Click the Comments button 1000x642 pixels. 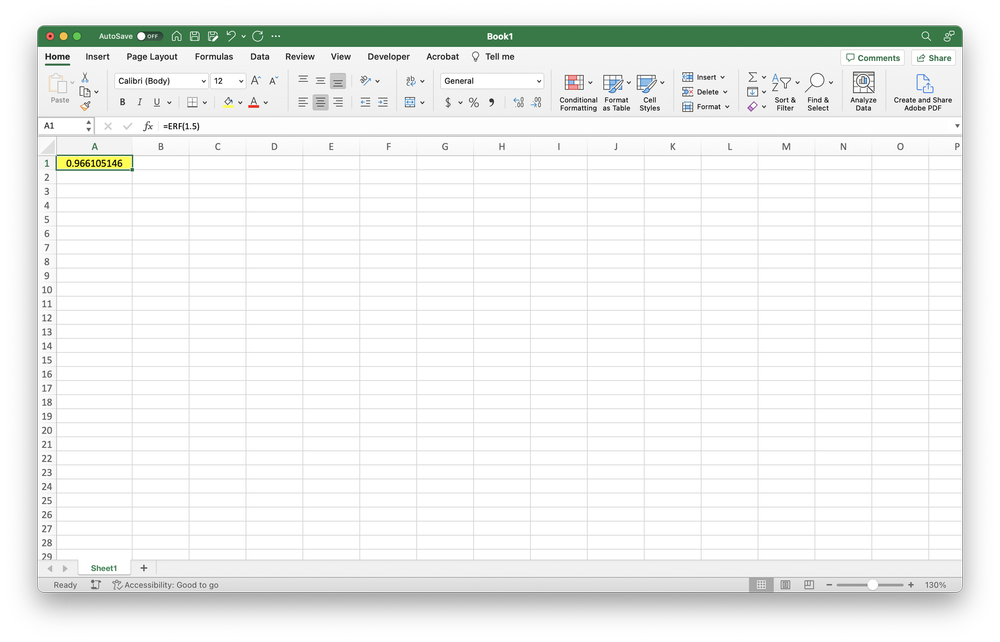872,58
